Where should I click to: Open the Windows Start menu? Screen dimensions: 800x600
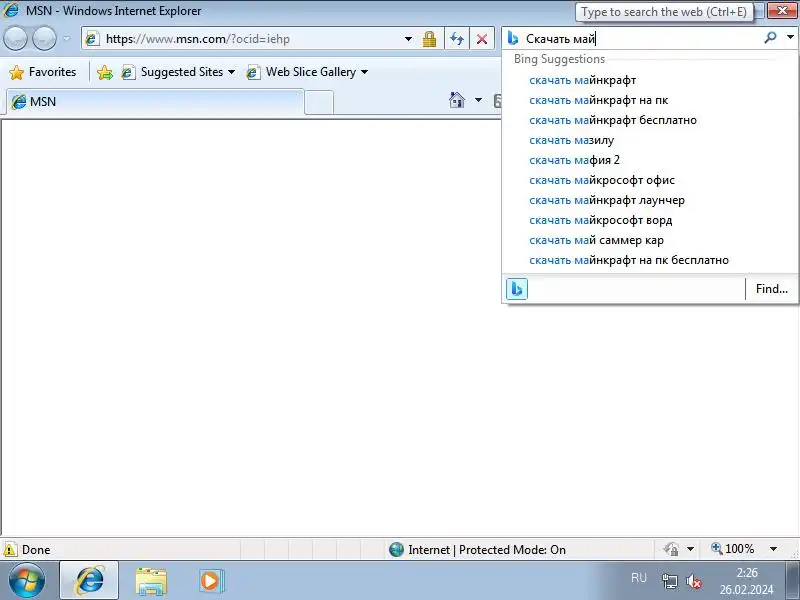point(26,581)
